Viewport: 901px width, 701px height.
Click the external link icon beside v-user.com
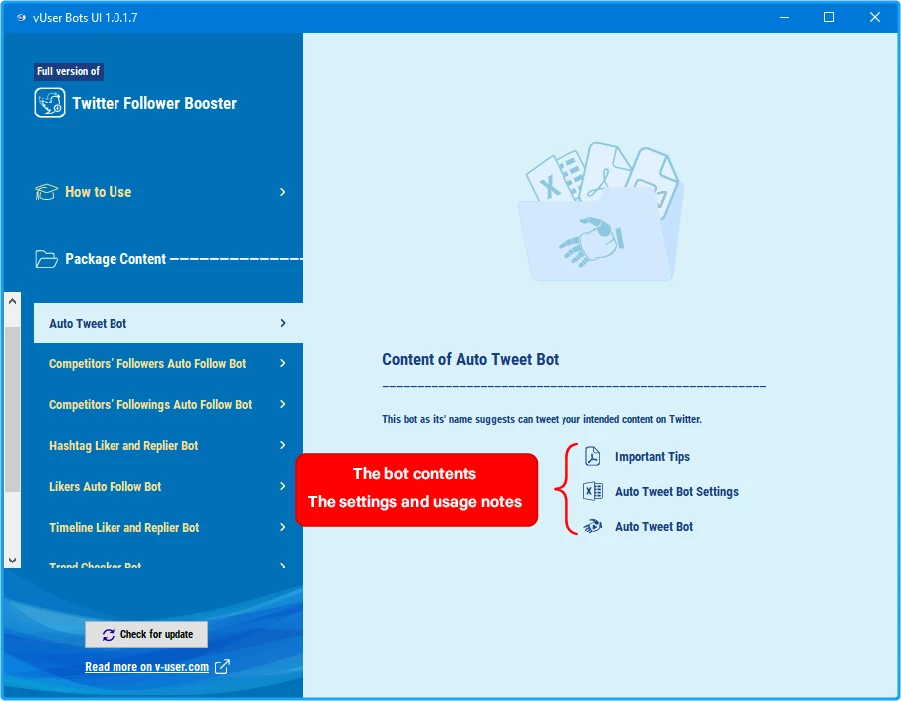[222, 667]
